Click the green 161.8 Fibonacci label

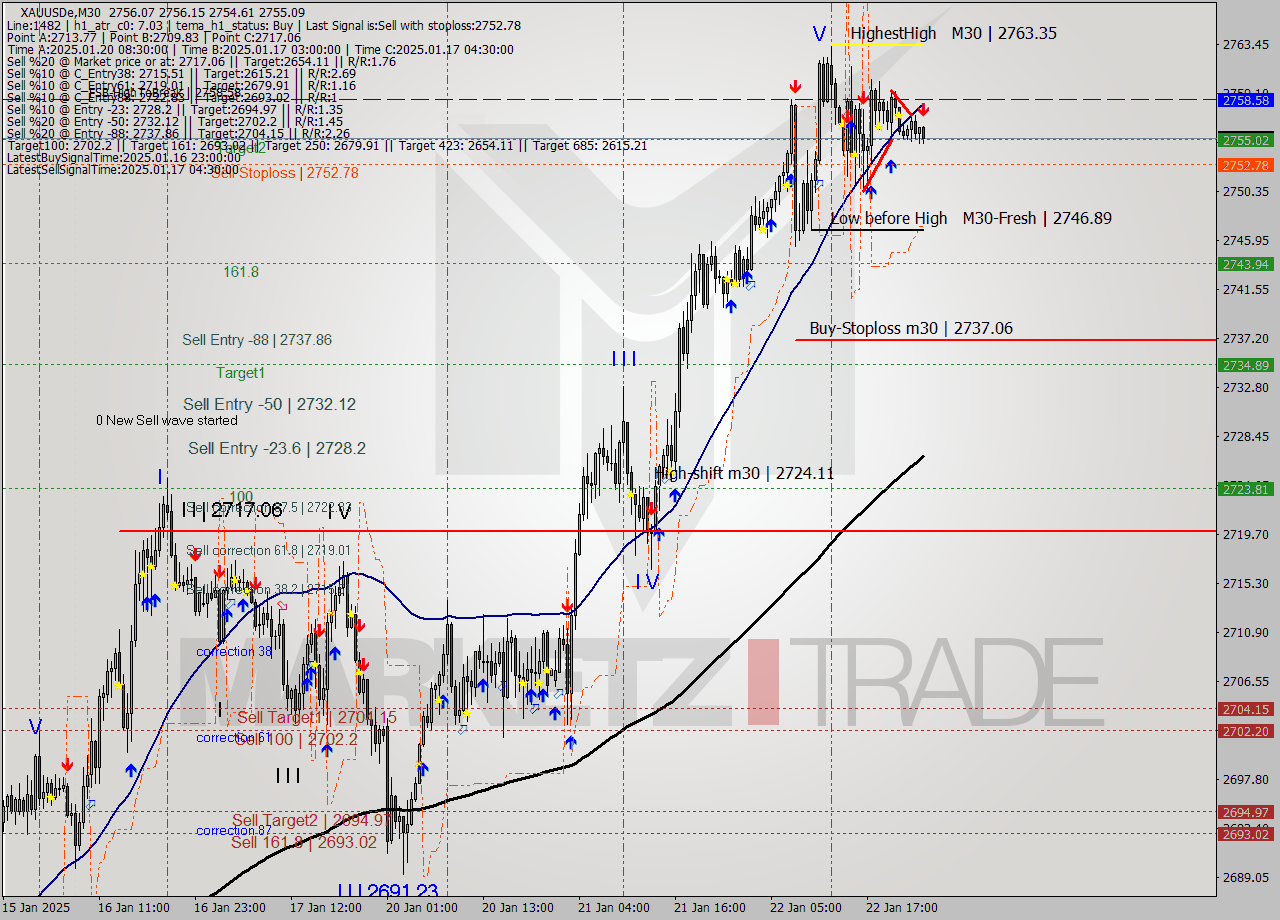click(241, 272)
